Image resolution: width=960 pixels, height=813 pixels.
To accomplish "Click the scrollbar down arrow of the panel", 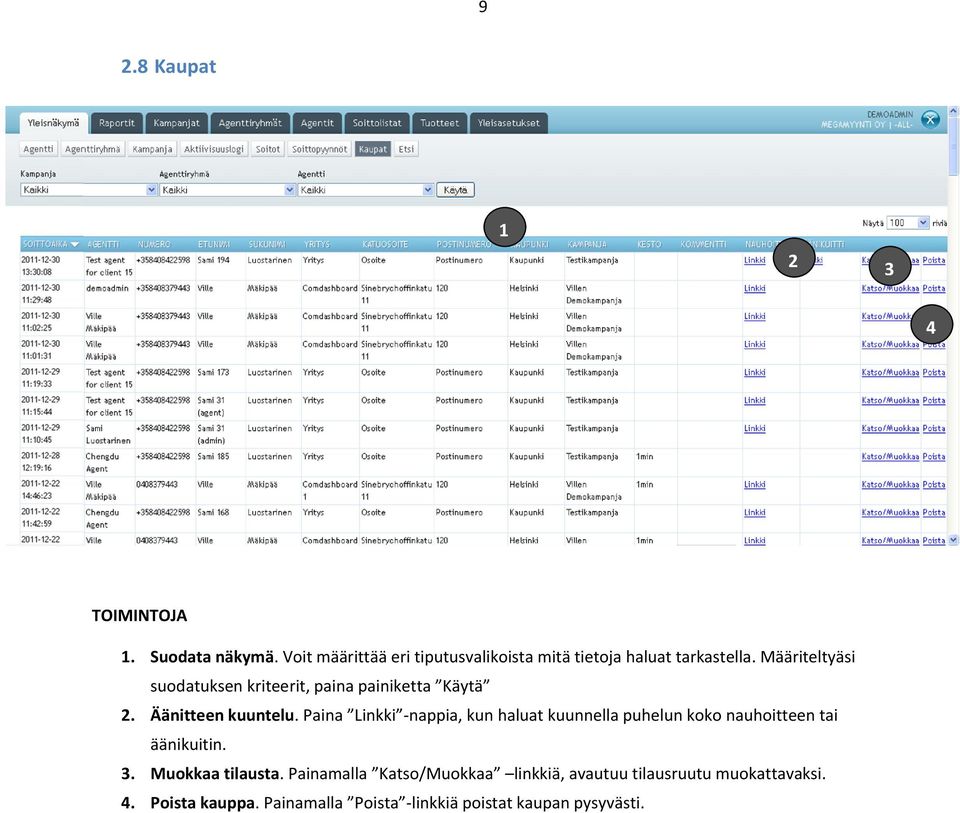I will [953, 540].
